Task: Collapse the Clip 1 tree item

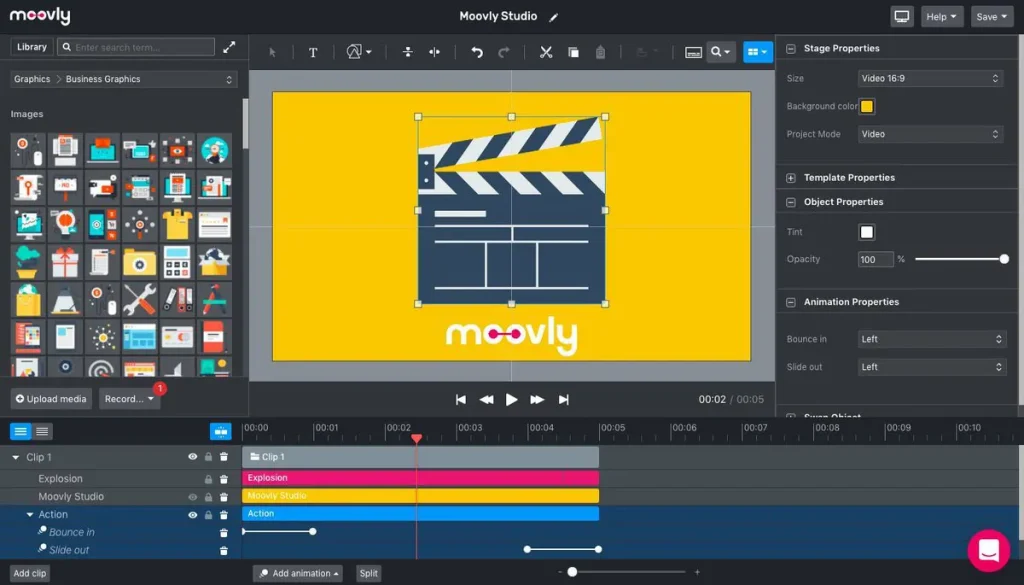Action: tap(16, 458)
